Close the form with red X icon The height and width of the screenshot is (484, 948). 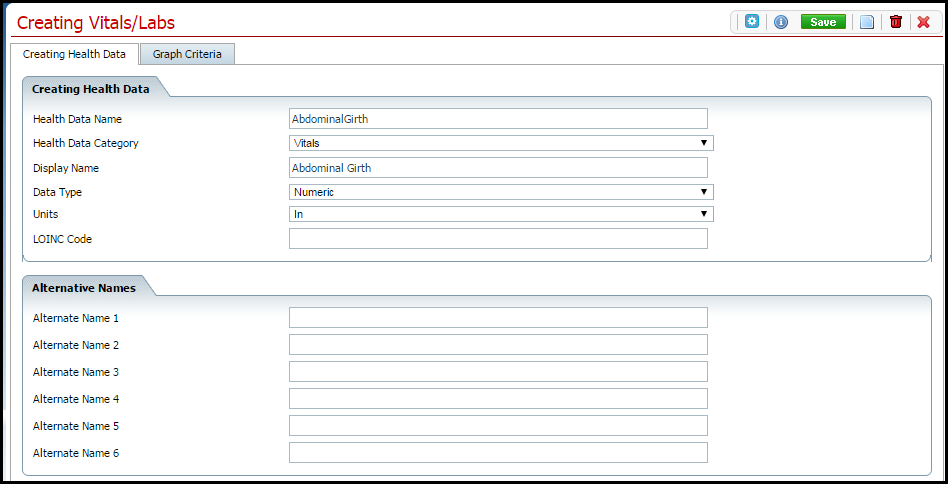923,22
